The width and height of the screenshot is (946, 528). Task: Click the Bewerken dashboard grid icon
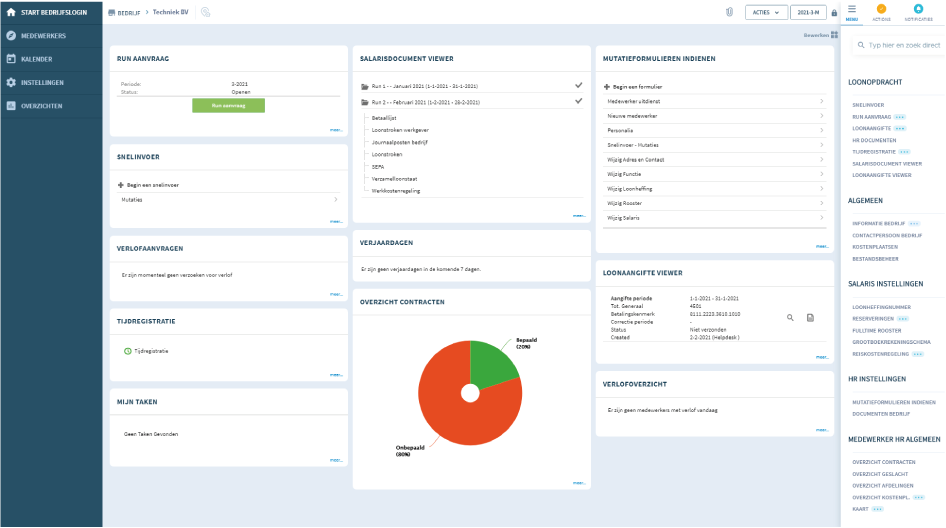(x=834, y=35)
